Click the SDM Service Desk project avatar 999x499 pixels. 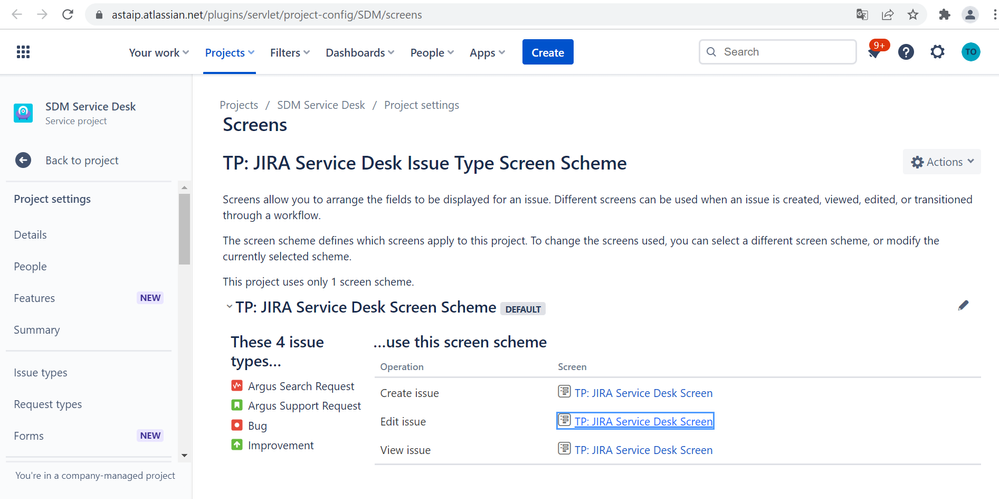coord(24,113)
